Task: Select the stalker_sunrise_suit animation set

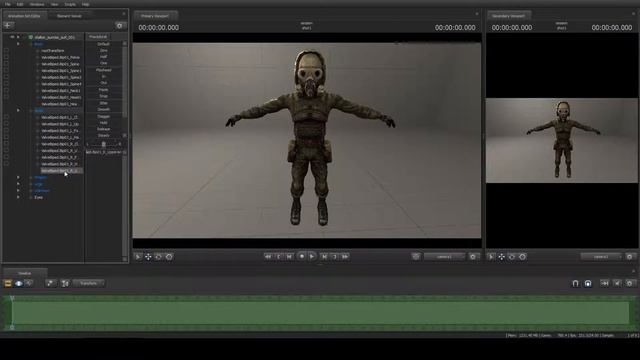Action: click(55, 37)
